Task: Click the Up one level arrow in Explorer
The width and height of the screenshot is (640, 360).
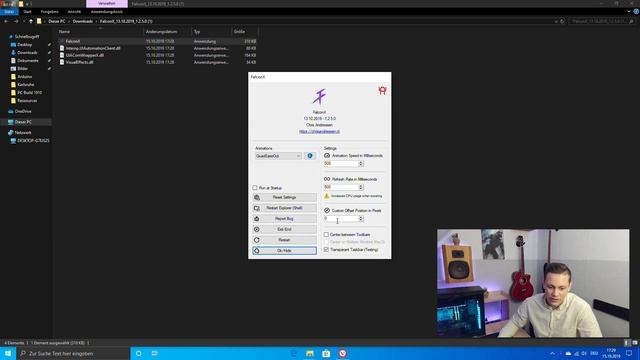Action: (x=31, y=21)
